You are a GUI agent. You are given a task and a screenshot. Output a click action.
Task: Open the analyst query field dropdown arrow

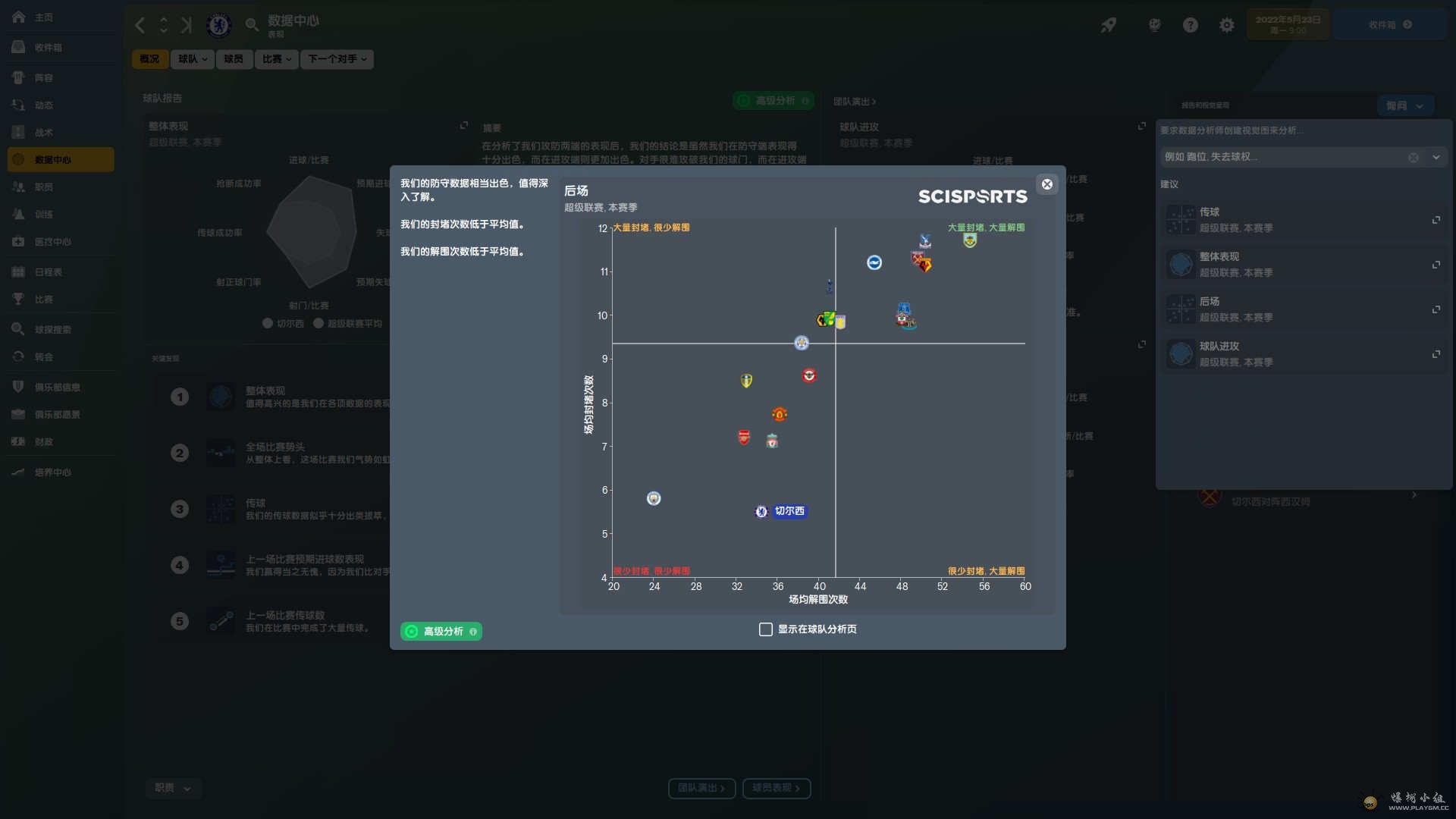click(1436, 157)
